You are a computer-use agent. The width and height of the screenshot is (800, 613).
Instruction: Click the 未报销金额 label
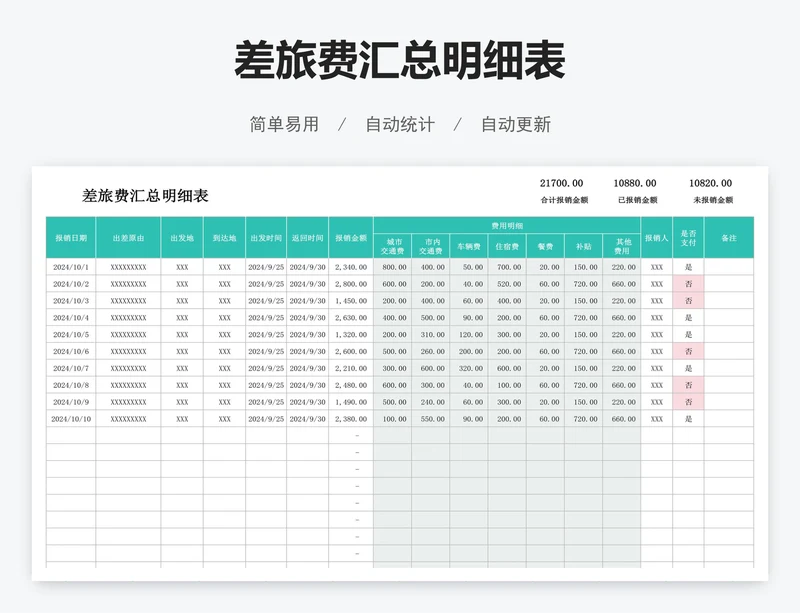[x=713, y=200]
